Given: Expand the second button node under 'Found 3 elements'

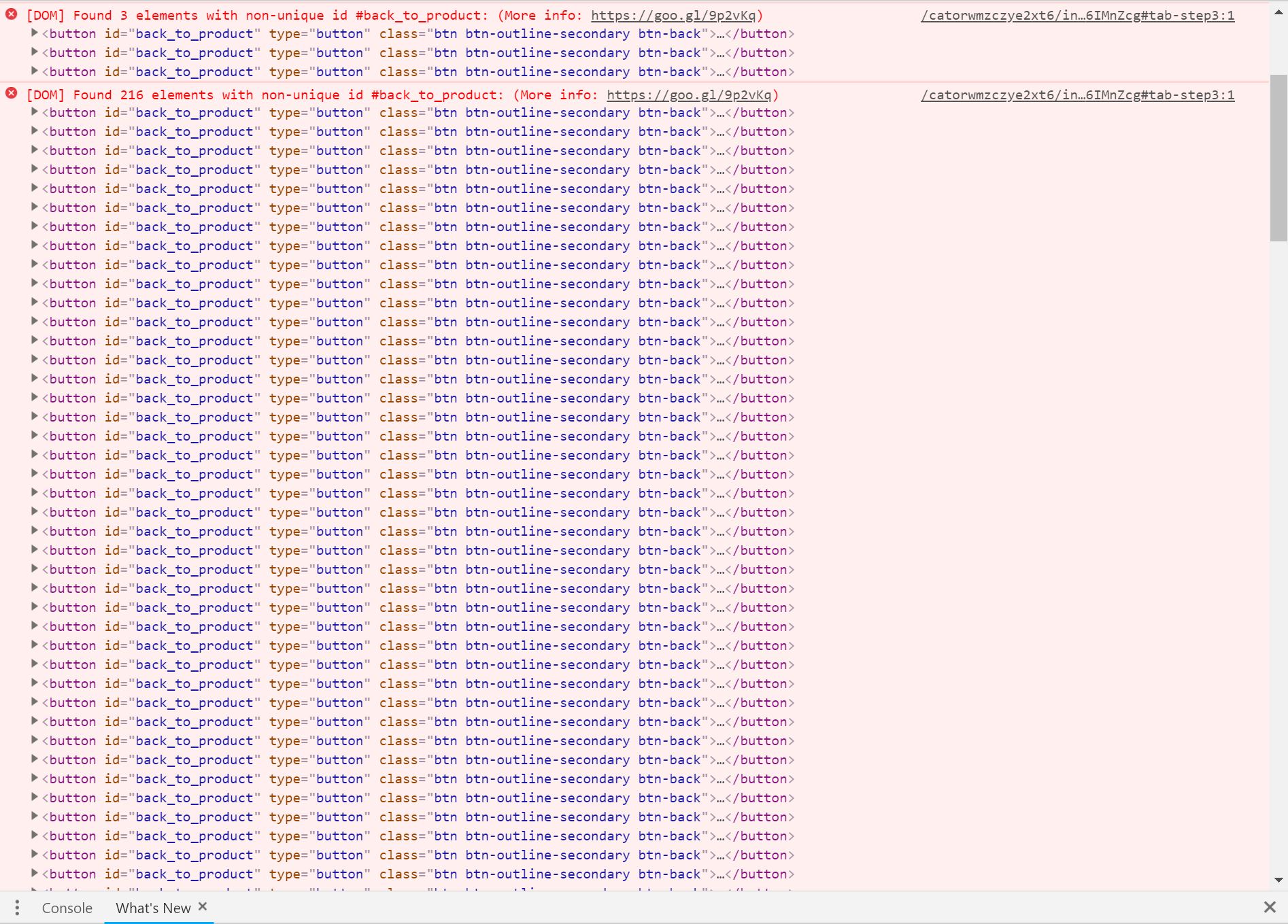Looking at the screenshot, I should [35, 52].
